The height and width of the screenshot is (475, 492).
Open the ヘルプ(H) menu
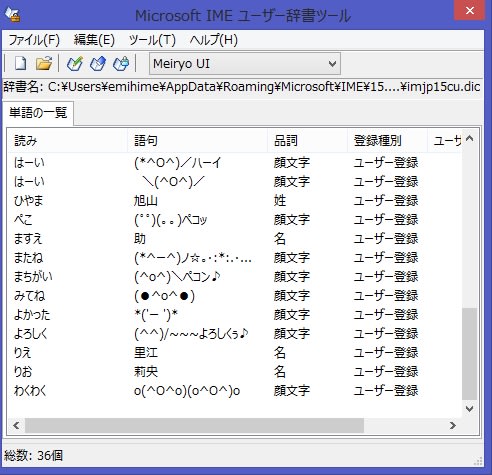[213, 40]
